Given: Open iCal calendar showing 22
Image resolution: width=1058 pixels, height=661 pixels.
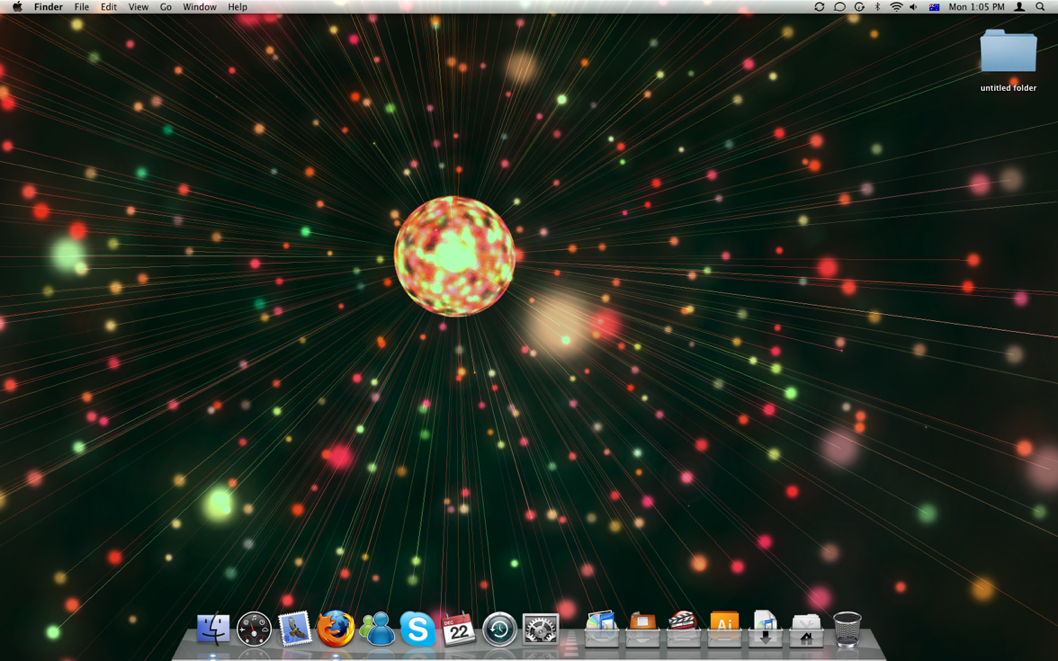Looking at the screenshot, I should pos(459,629).
